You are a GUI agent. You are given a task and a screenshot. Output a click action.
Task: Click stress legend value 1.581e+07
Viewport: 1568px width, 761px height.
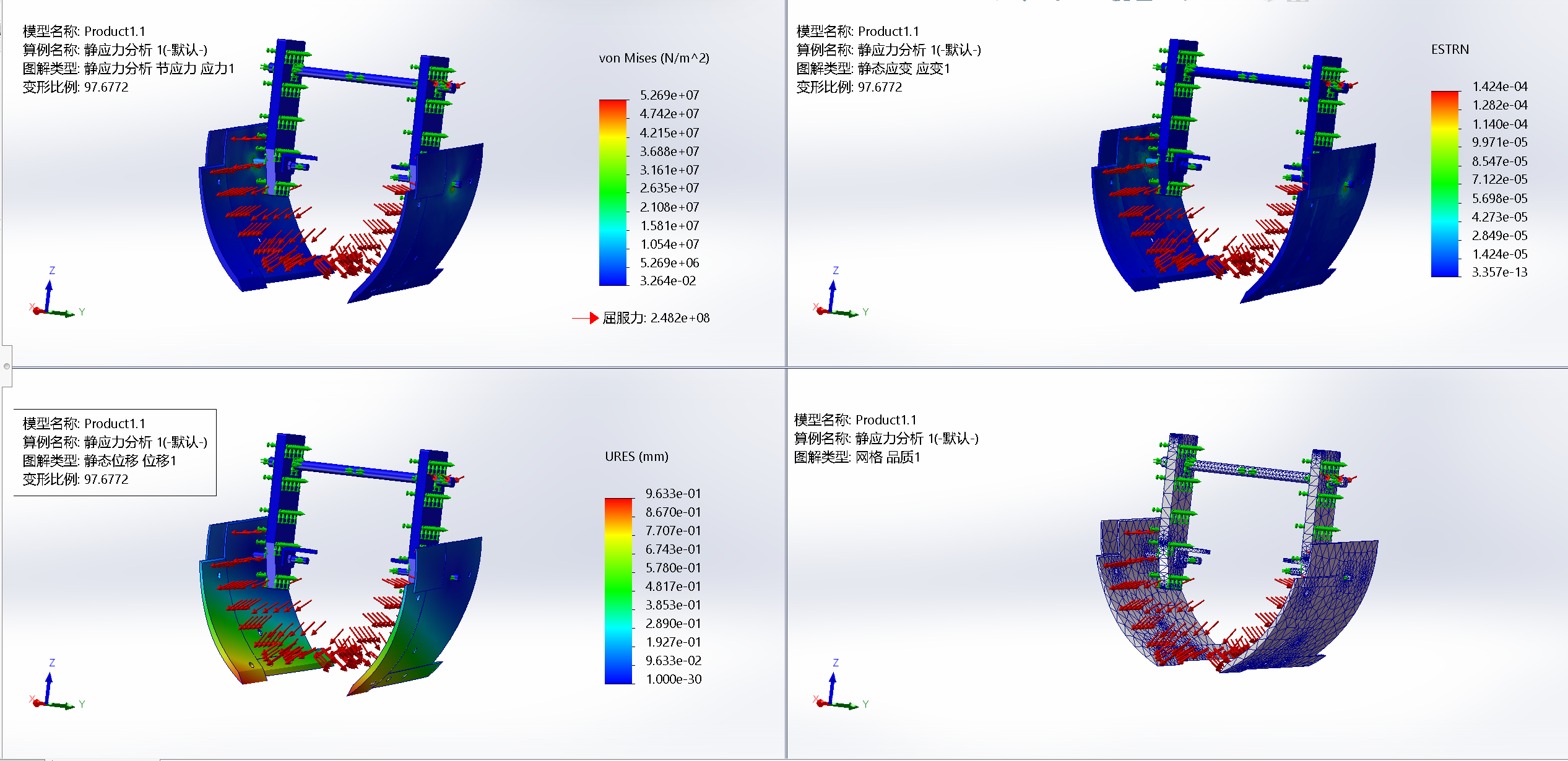(669, 226)
